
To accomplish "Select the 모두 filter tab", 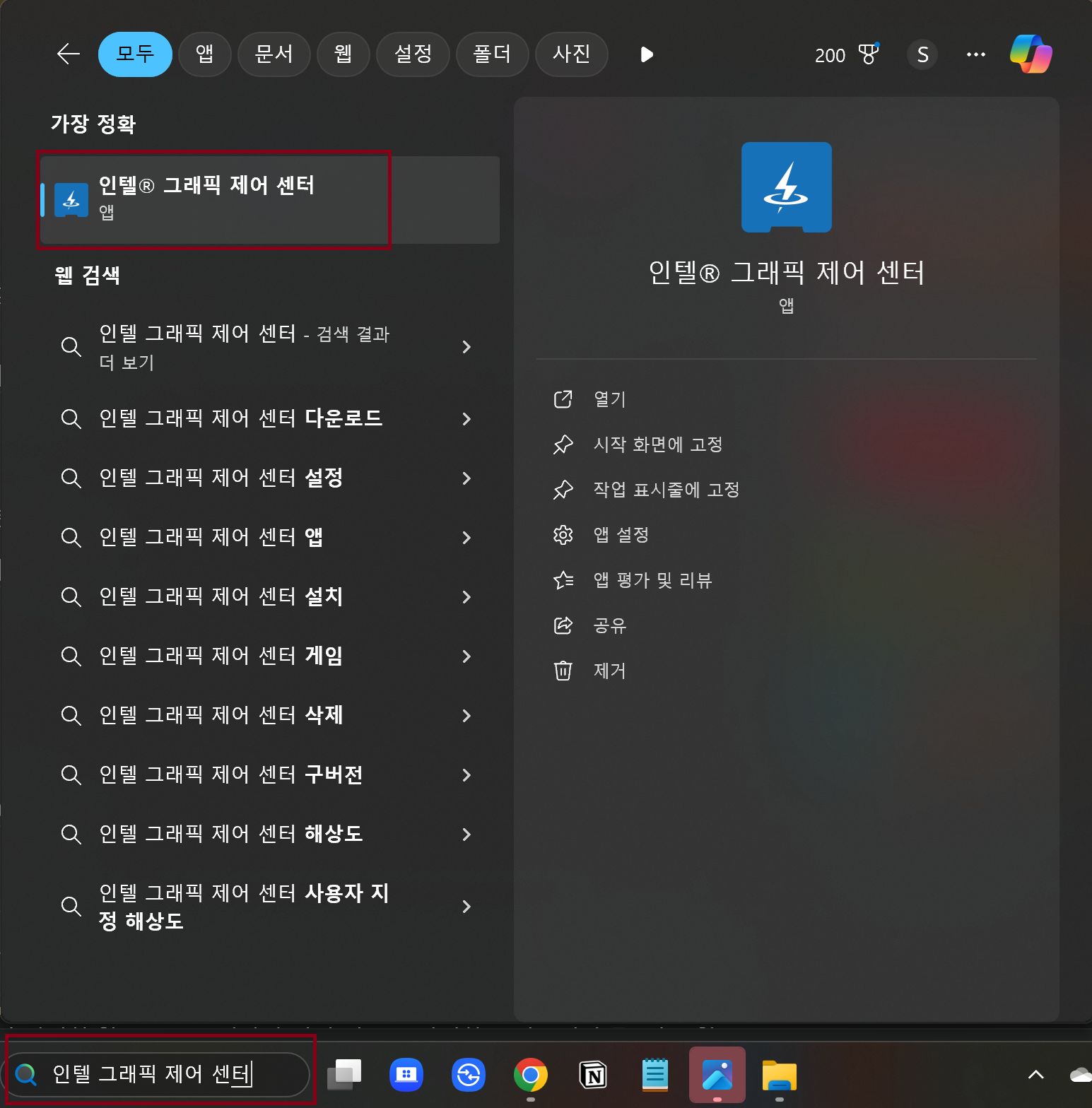I will click(135, 54).
